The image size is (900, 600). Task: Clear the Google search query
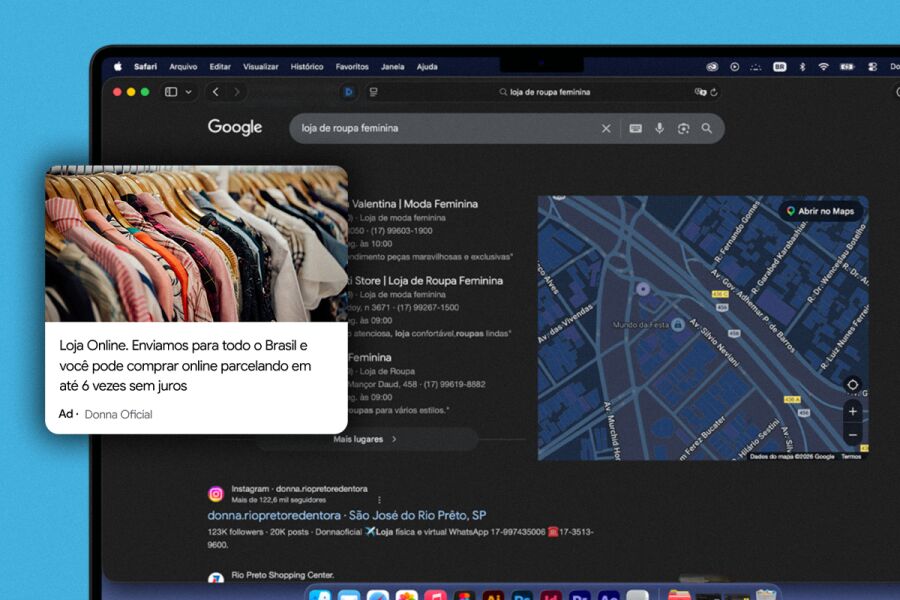[606, 129]
